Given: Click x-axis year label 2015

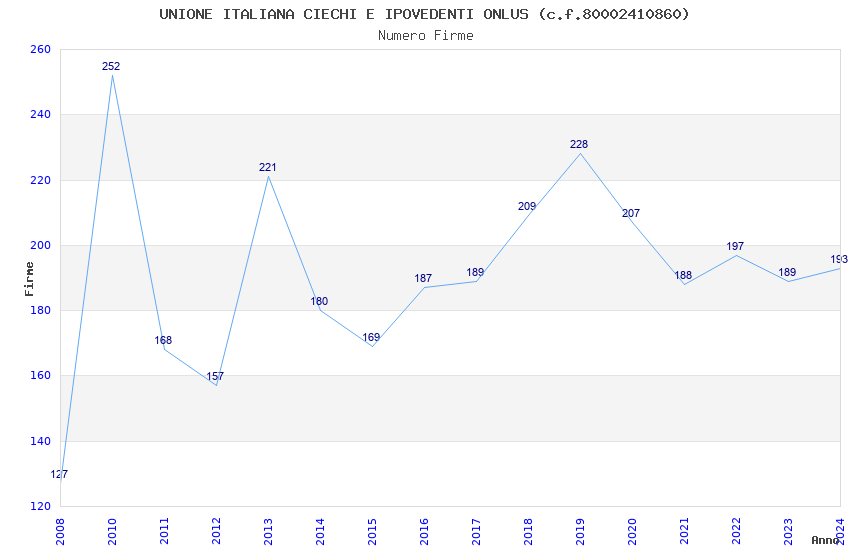Looking at the screenshot, I should pyautogui.click(x=372, y=532).
